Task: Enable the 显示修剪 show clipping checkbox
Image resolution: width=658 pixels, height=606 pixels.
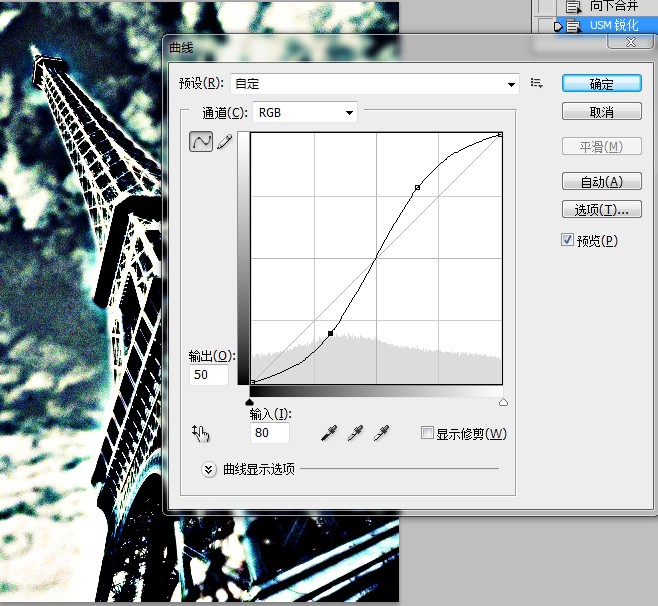Action: click(427, 433)
